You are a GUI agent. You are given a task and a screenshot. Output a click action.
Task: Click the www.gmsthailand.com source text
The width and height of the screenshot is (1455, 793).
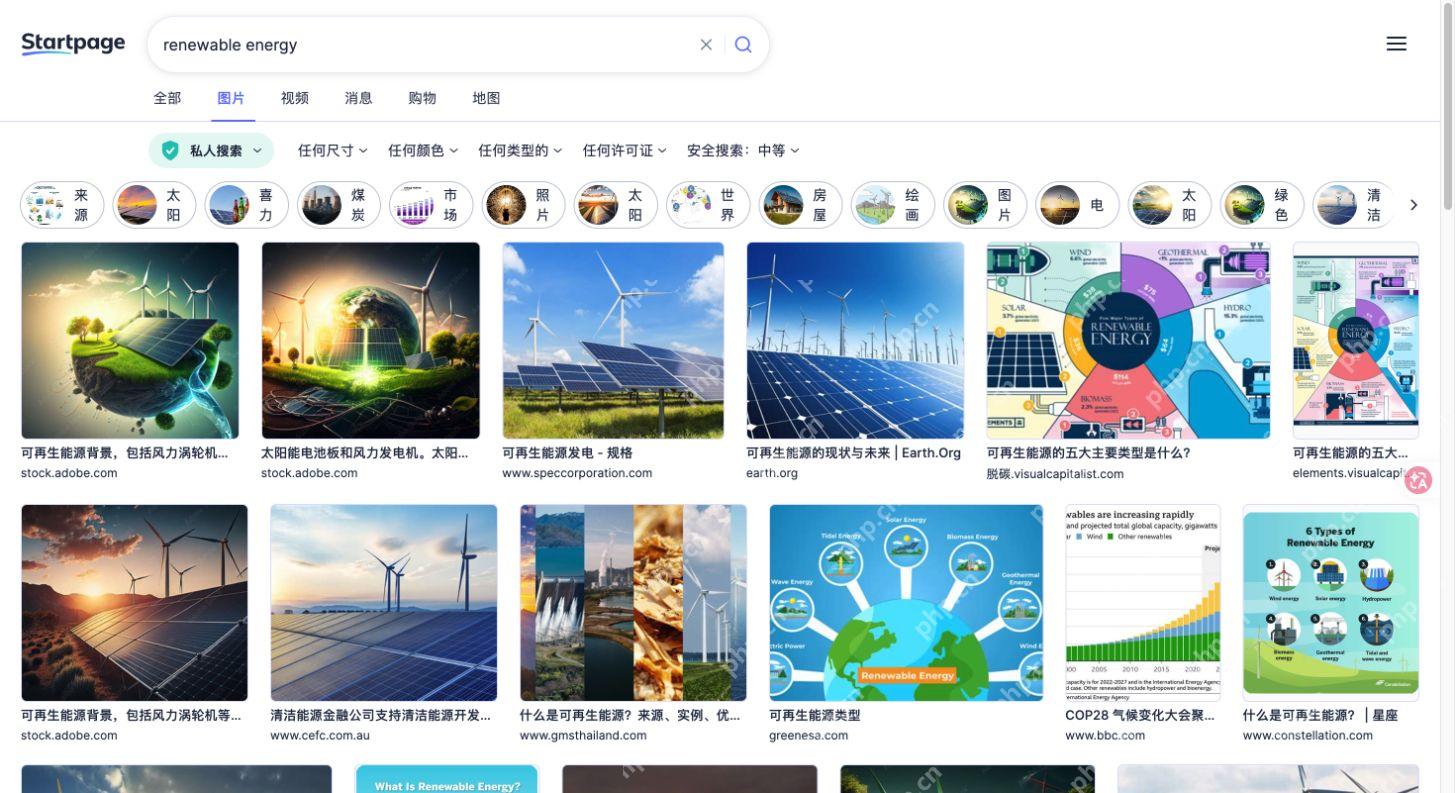click(x=583, y=735)
